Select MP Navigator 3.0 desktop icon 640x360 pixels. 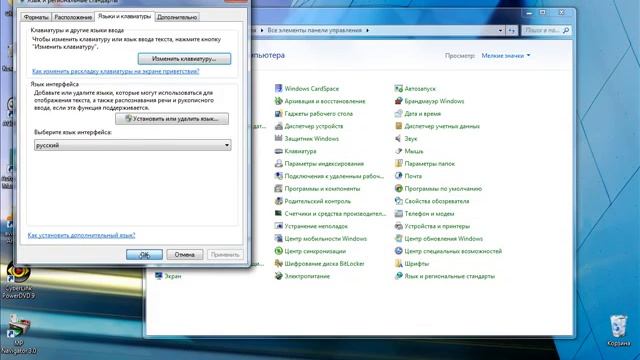coord(18,335)
